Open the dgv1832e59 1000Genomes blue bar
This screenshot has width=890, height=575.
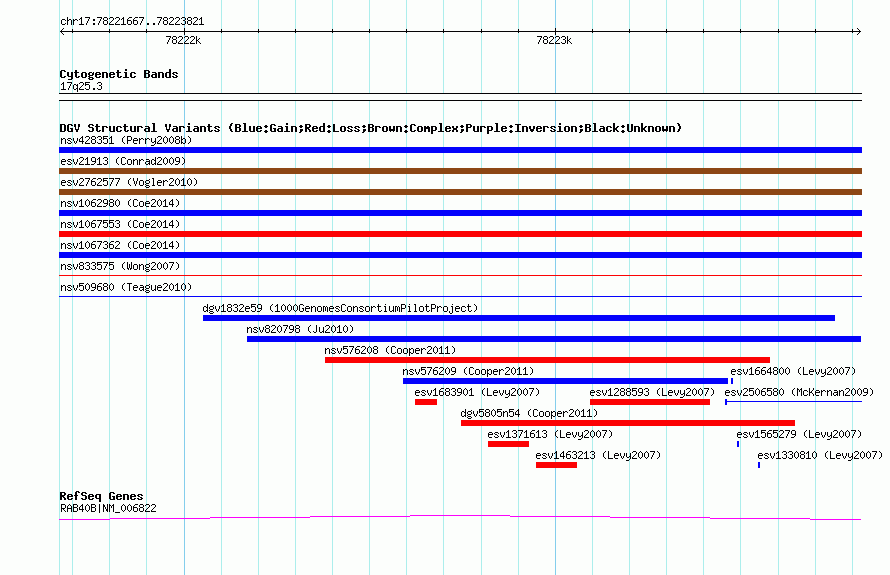[x=519, y=318]
